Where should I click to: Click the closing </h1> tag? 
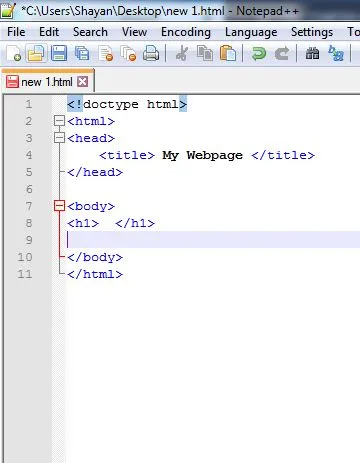[135, 223]
